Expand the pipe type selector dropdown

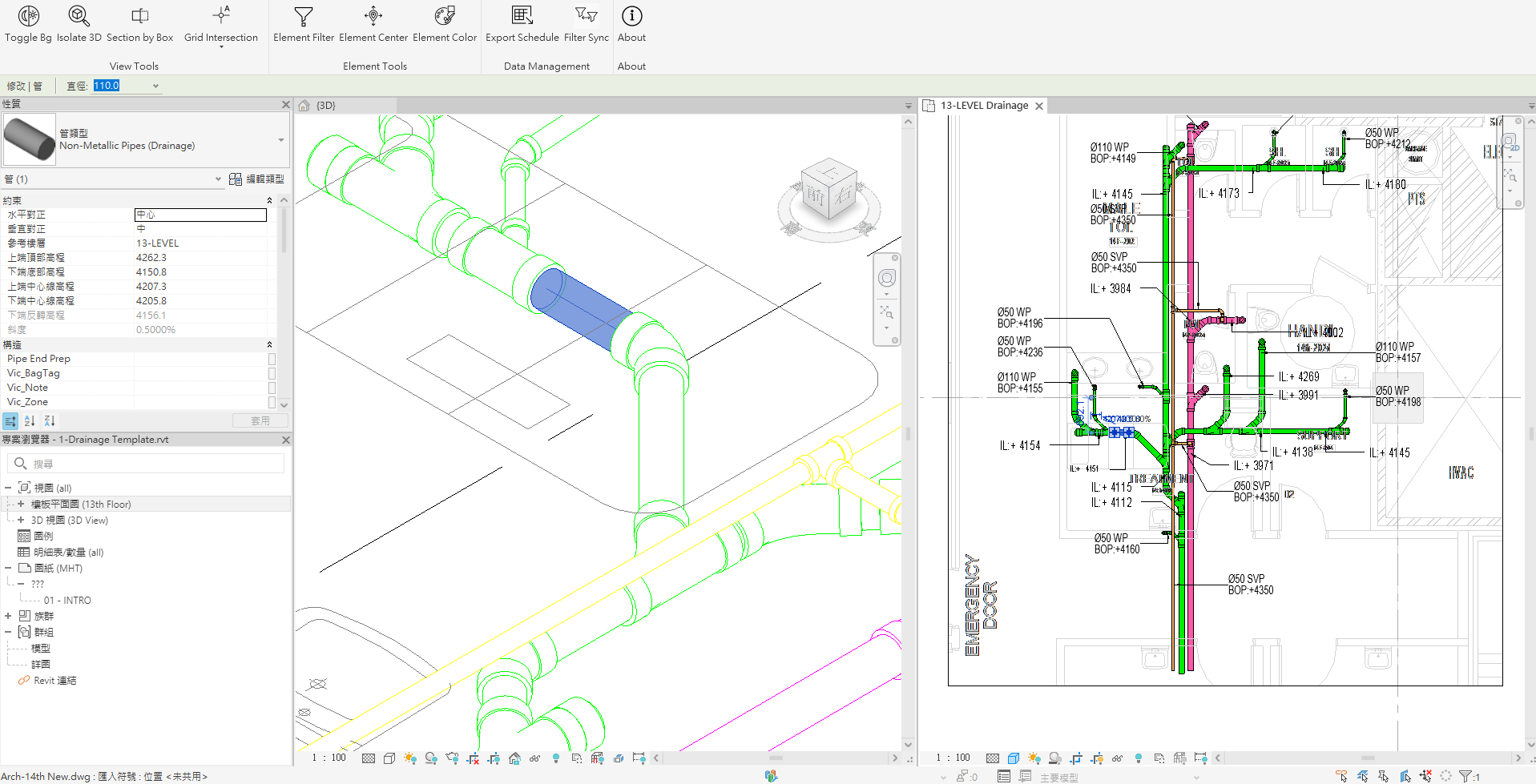click(x=280, y=140)
